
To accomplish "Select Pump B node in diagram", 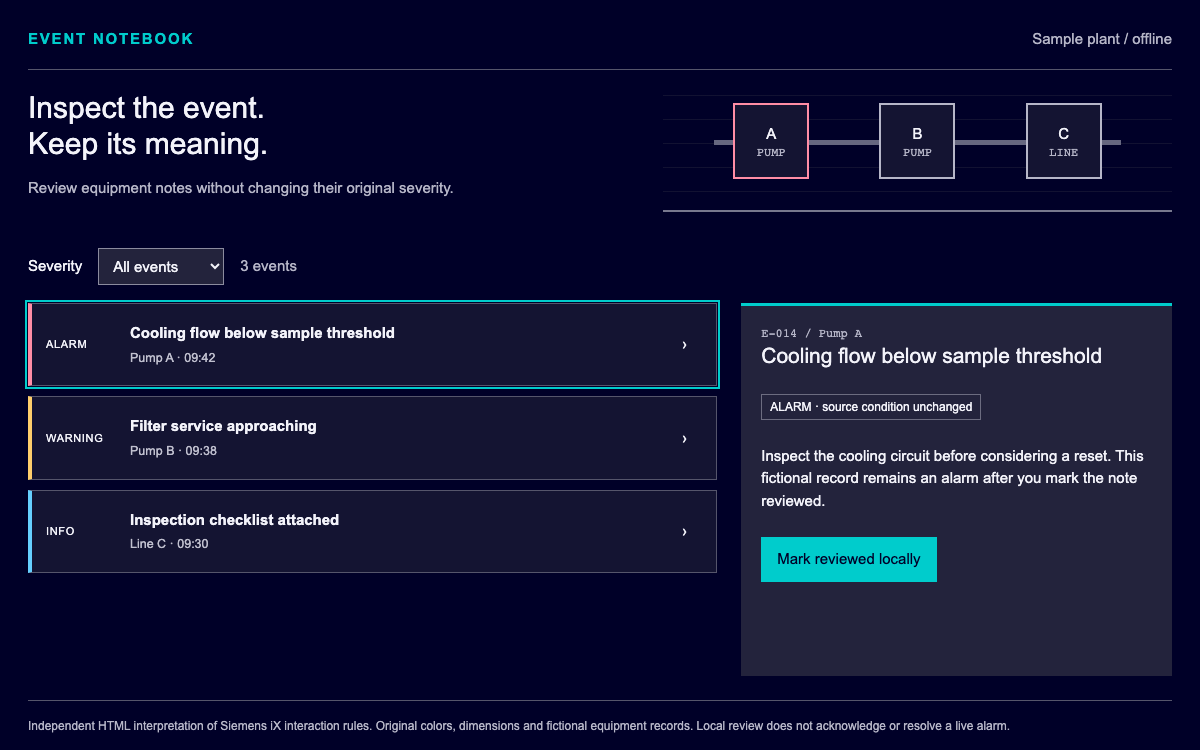I will coord(917,141).
